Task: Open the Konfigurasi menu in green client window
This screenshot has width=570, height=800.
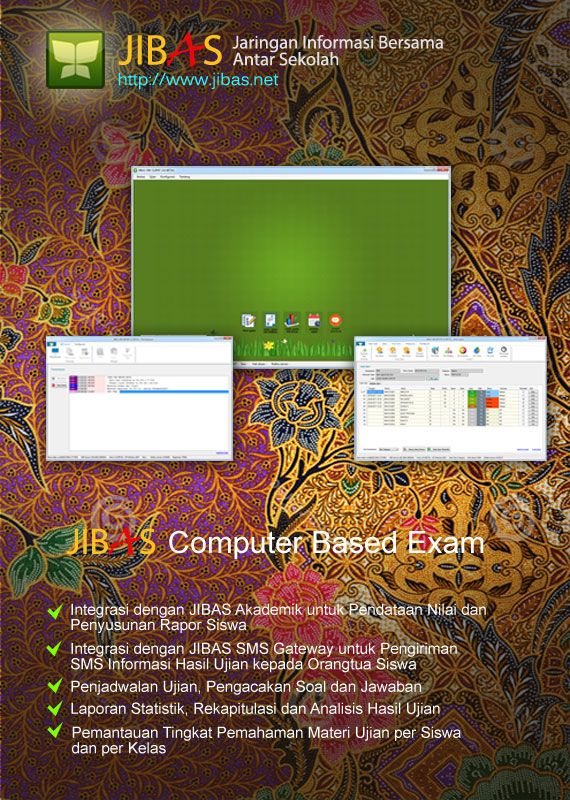Action: tap(167, 177)
